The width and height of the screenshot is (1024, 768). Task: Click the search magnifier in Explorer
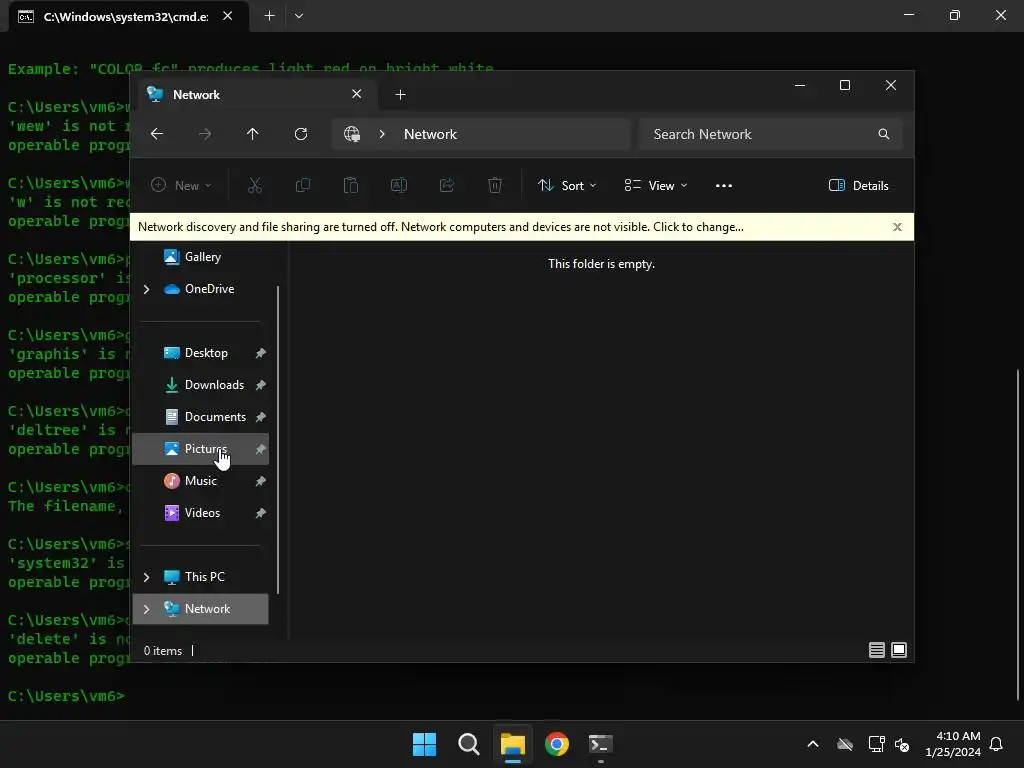pyautogui.click(x=884, y=134)
